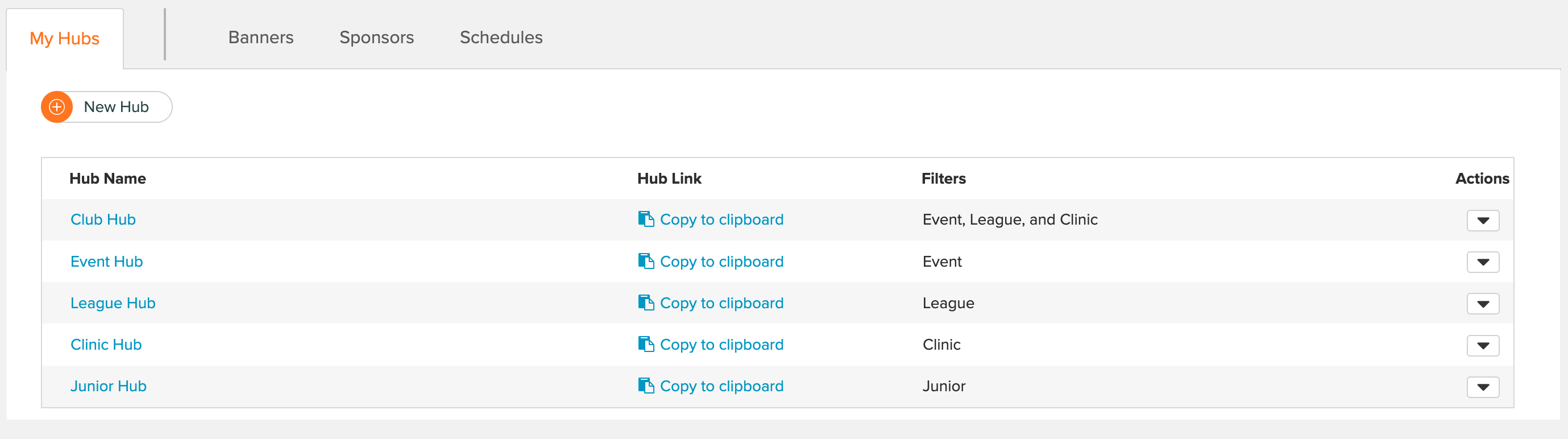The width and height of the screenshot is (1568, 439).
Task: Open the League Hub actions menu arrow
Action: (1482, 304)
